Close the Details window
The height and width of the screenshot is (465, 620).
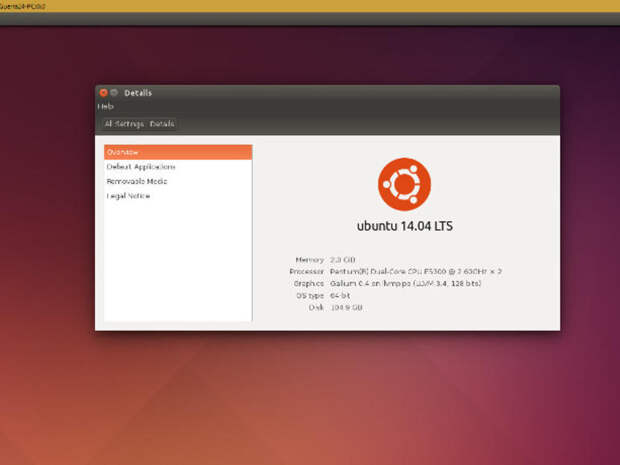103,93
